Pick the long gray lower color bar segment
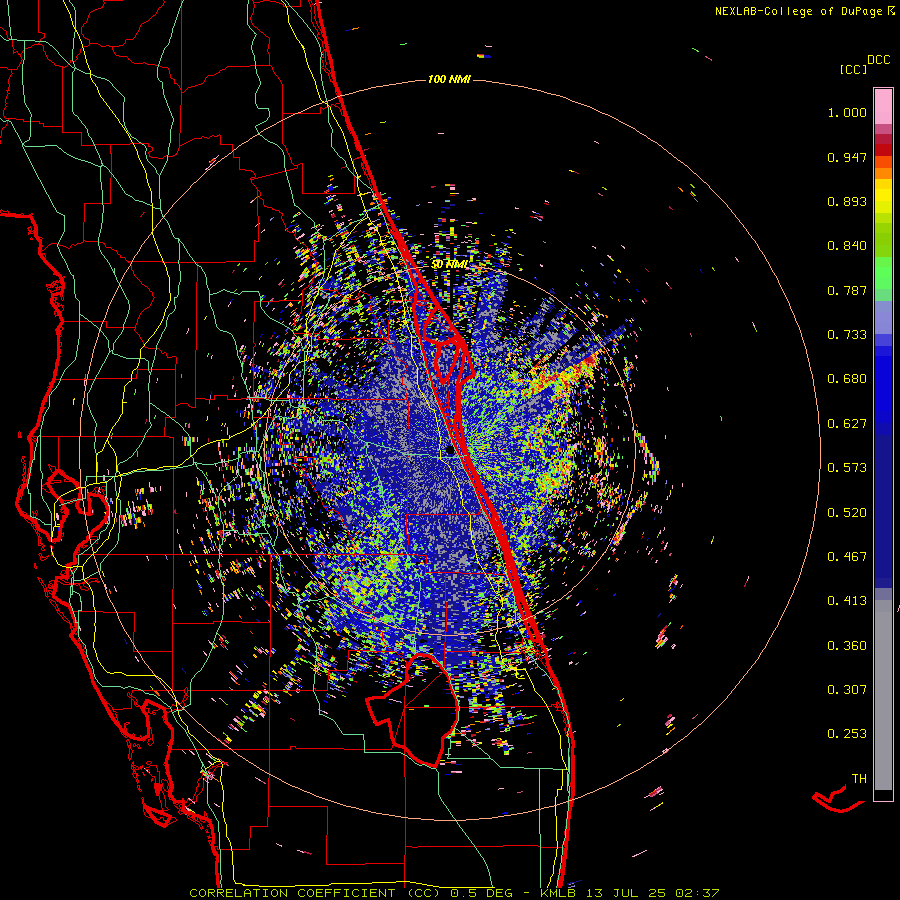 883,695
